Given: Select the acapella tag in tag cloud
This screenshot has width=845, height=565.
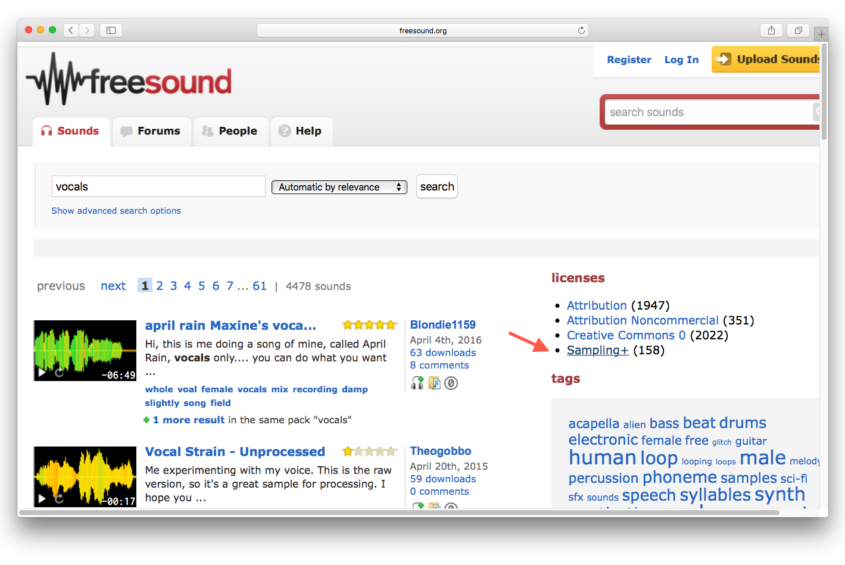Looking at the screenshot, I should click(594, 424).
